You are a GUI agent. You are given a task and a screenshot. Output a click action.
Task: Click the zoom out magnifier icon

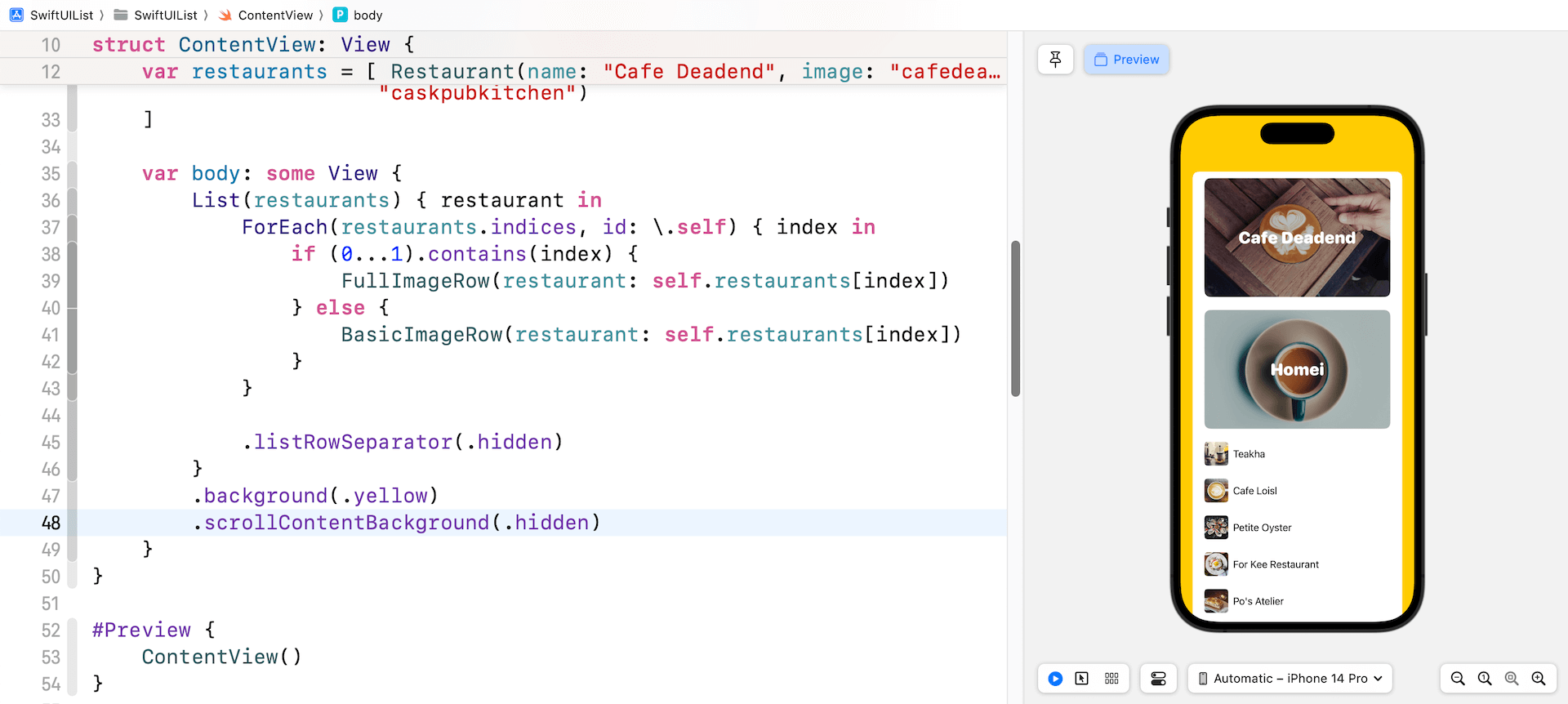click(x=1458, y=679)
